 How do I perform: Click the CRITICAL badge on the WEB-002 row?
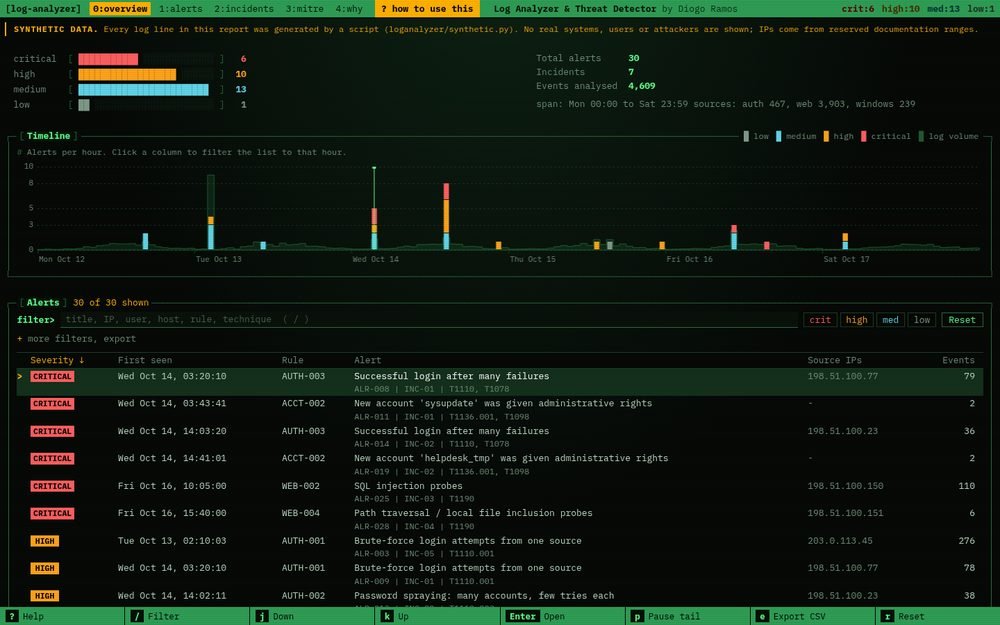point(52,486)
